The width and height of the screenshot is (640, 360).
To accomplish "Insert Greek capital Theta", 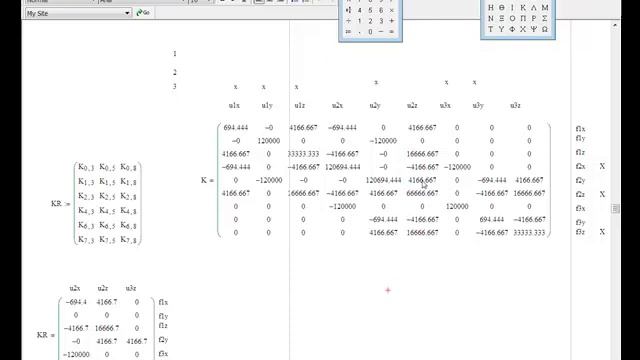I will click(501, 8).
